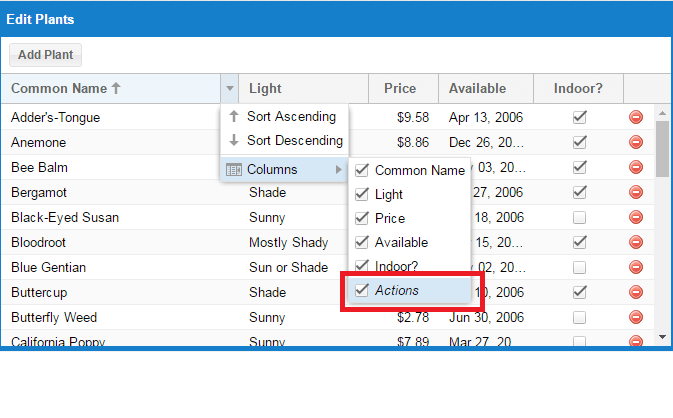Choose Sort Descending from the menu
This screenshot has width=673, height=418.
click(x=285, y=140)
